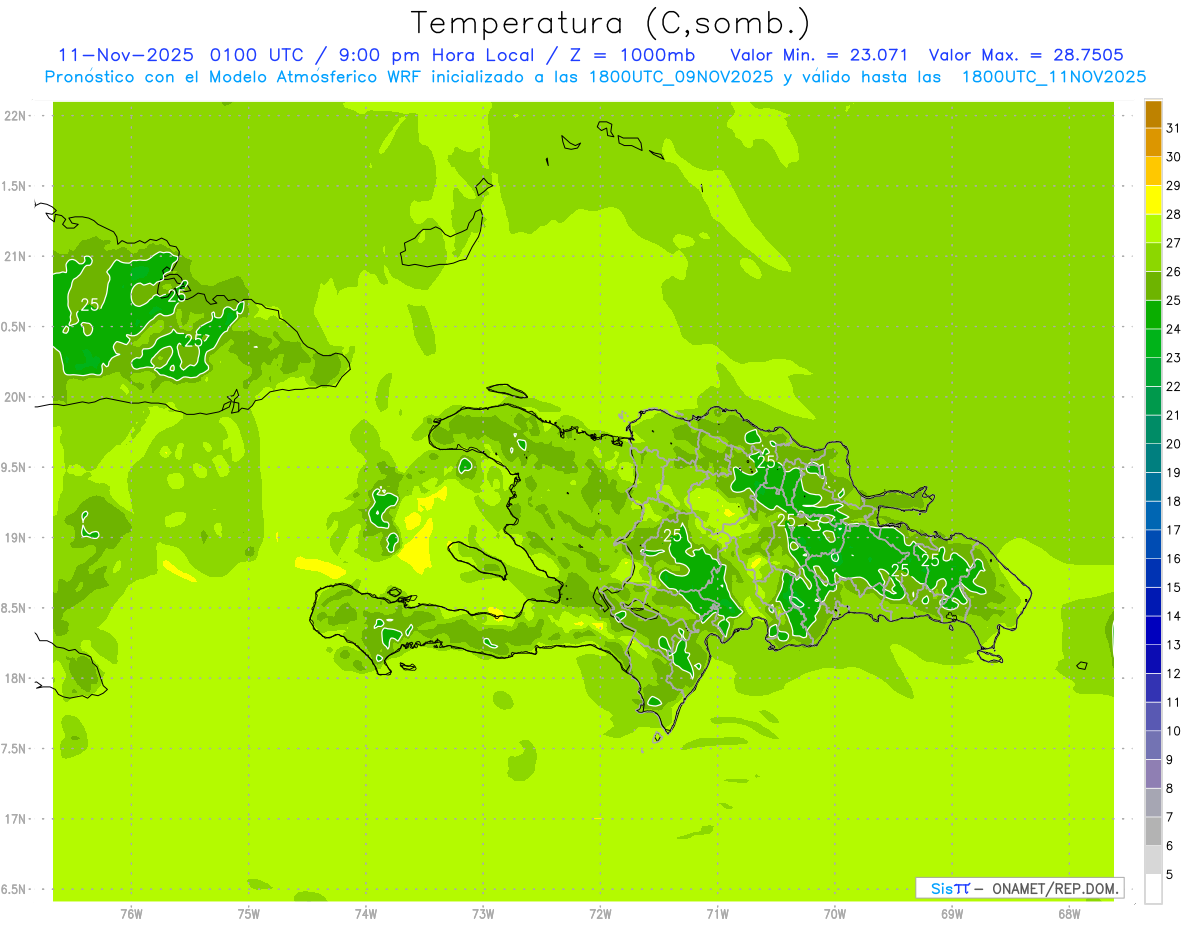Click the 68W longitude axis label

point(1069,914)
